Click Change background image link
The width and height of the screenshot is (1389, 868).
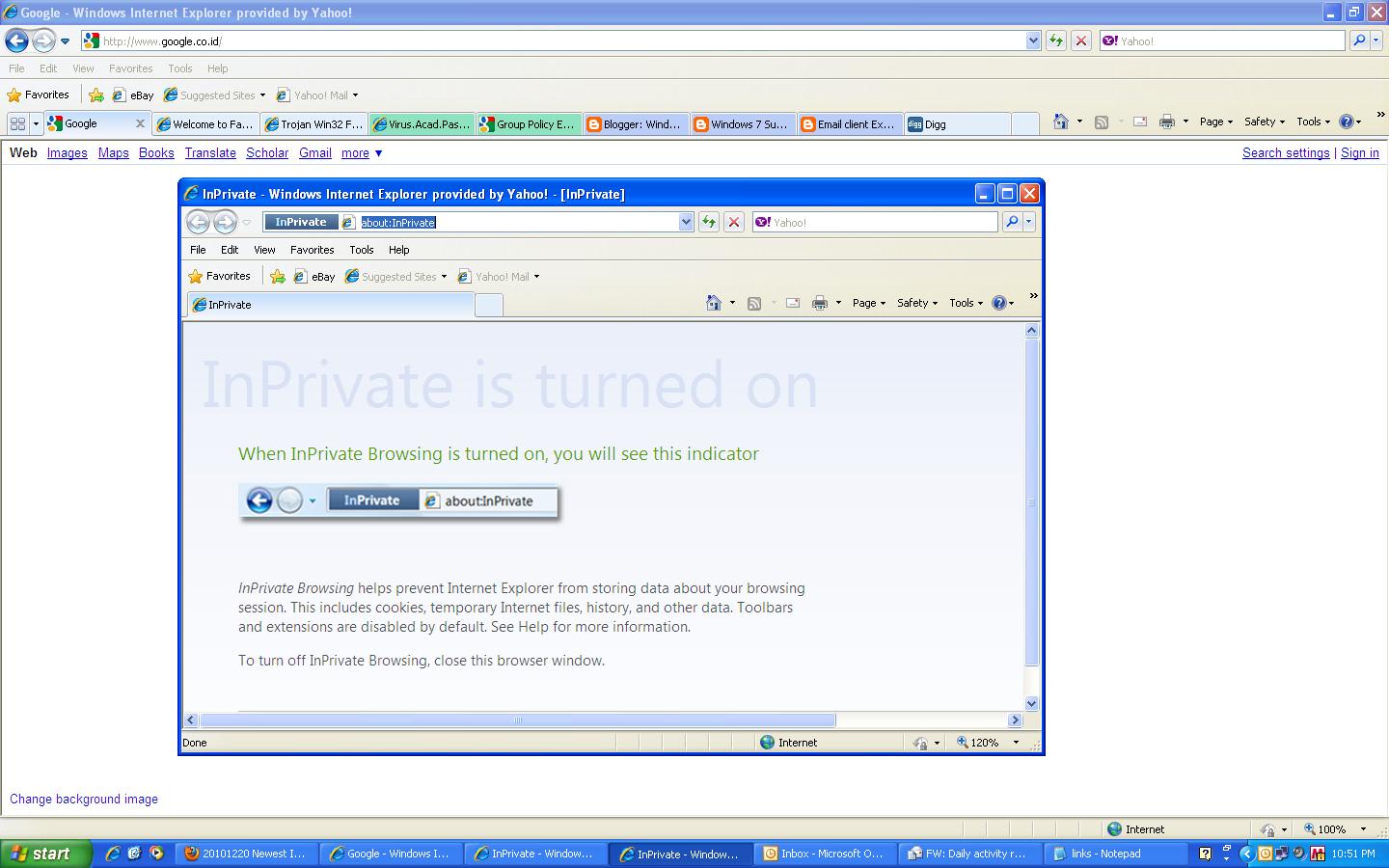84,799
